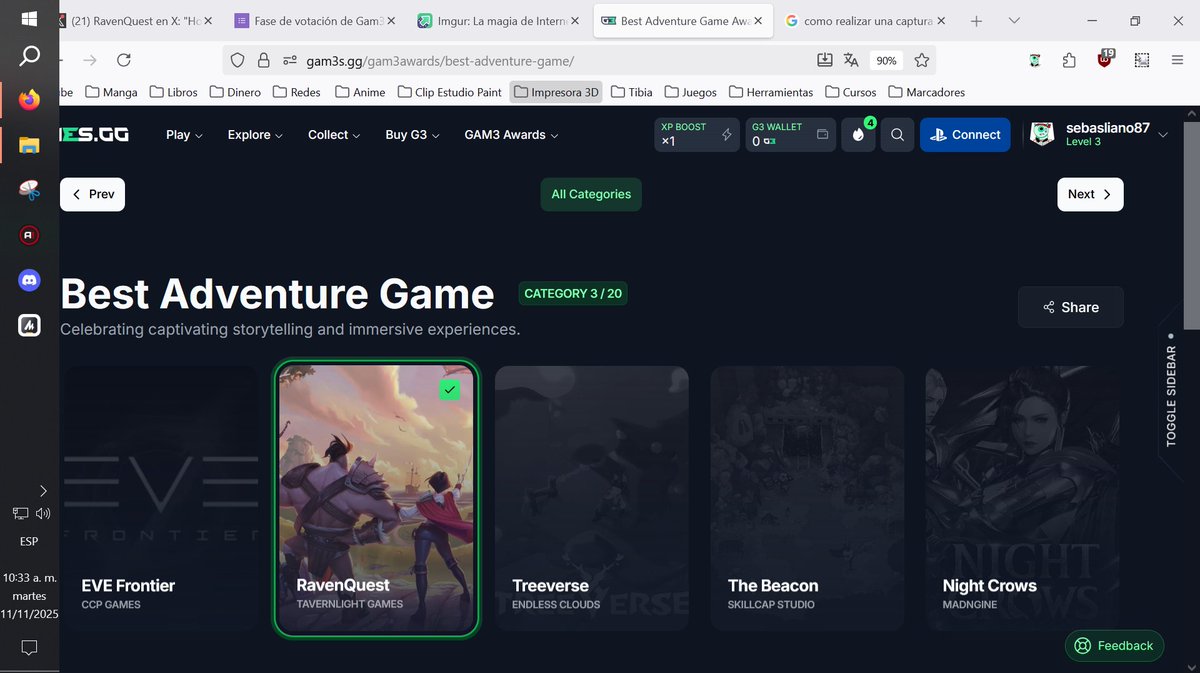Viewport: 1200px width, 673px height.
Task: Expand the GAM3 Awards menu
Action: (511, 135)
